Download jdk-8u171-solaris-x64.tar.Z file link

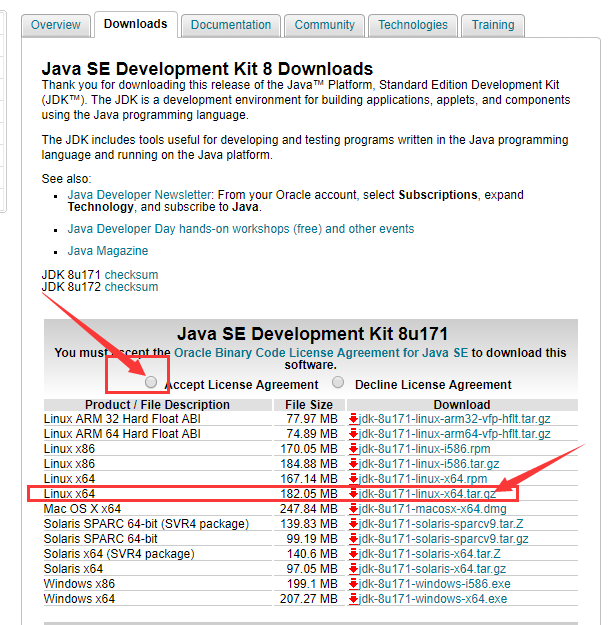coord(430,554)
